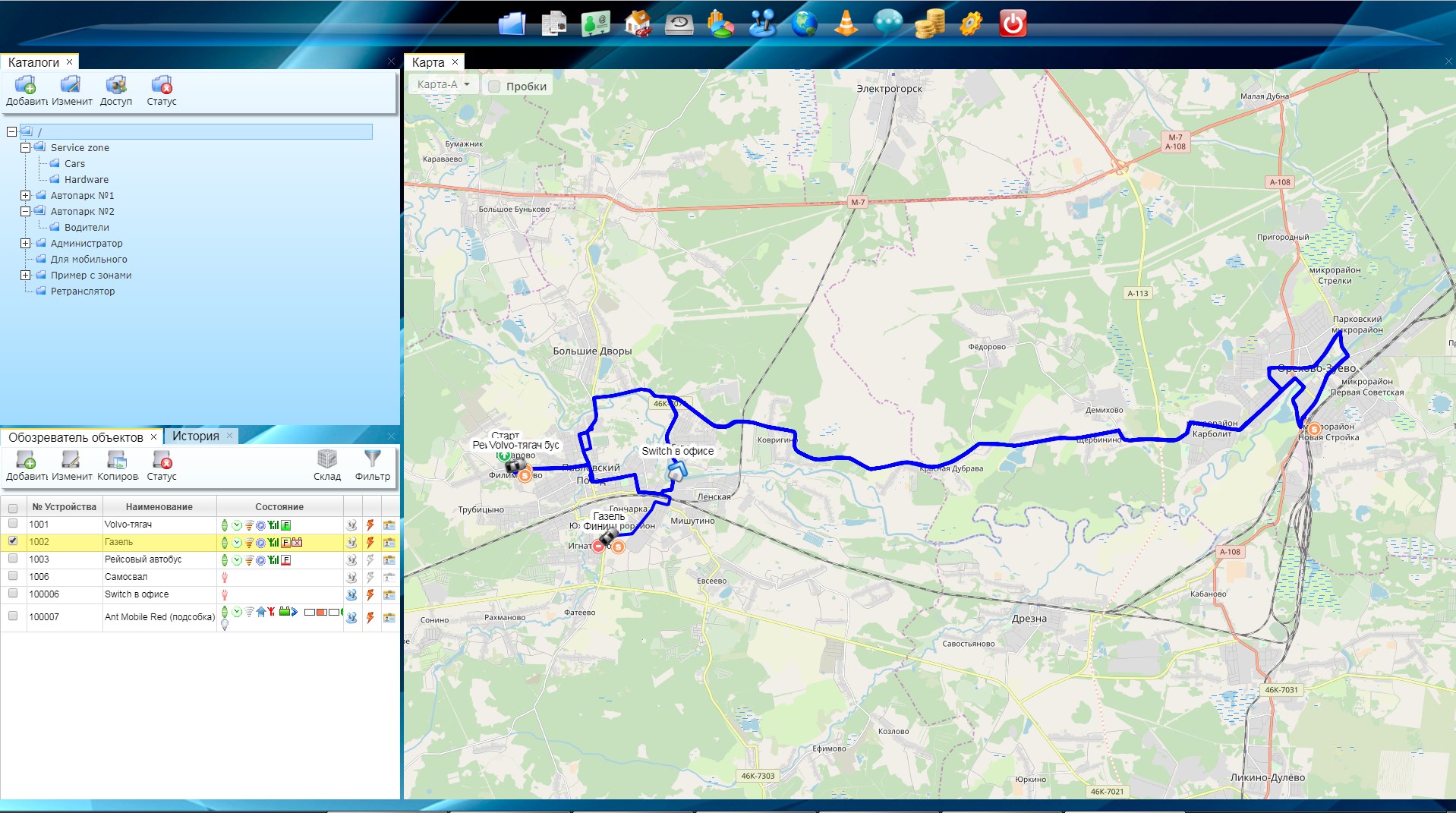Image resolution: width=1456 pixels, height=813 pixels.
Task: Click the Switch в офисе map label
Action: click(677, 451)
